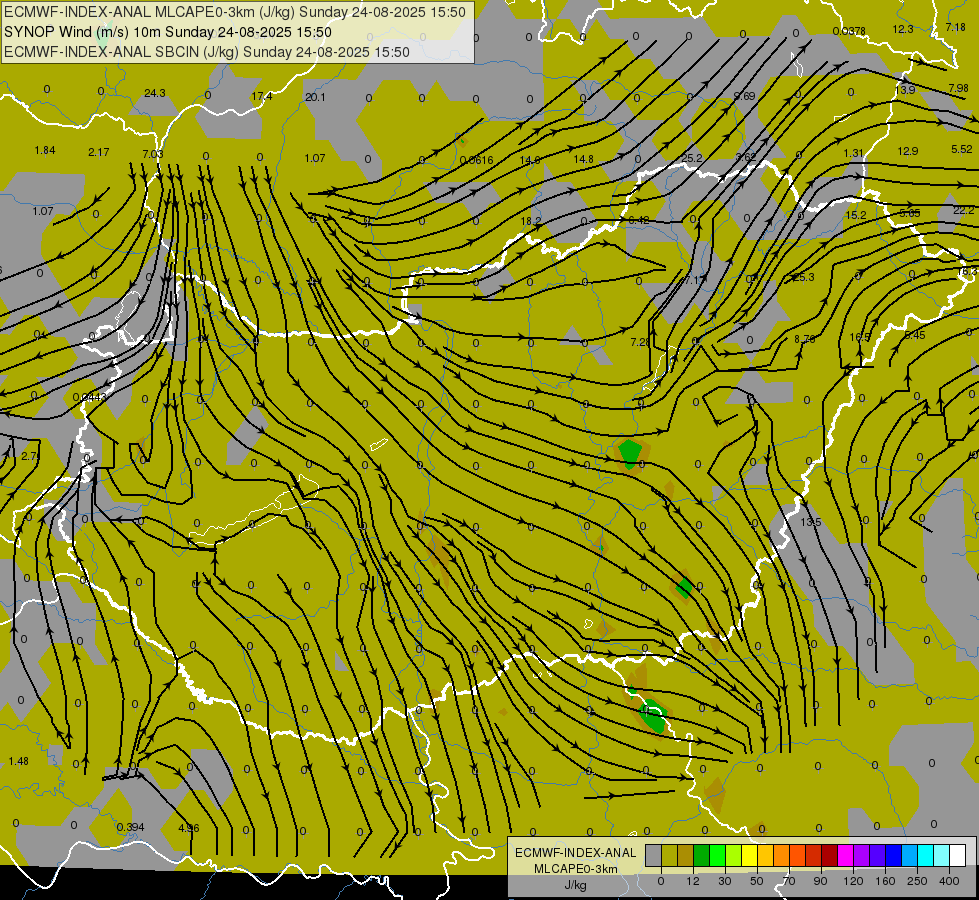Click the 0.394 value on the map
979x900 pixels.
tap(130, 827)
